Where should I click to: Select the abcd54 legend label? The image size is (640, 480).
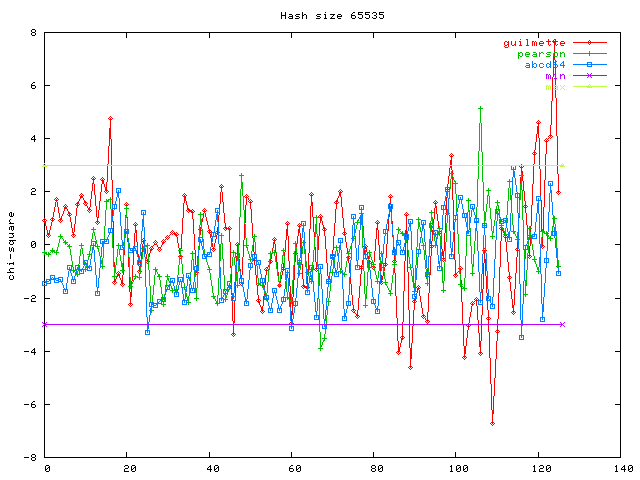[x=545, y=65]
